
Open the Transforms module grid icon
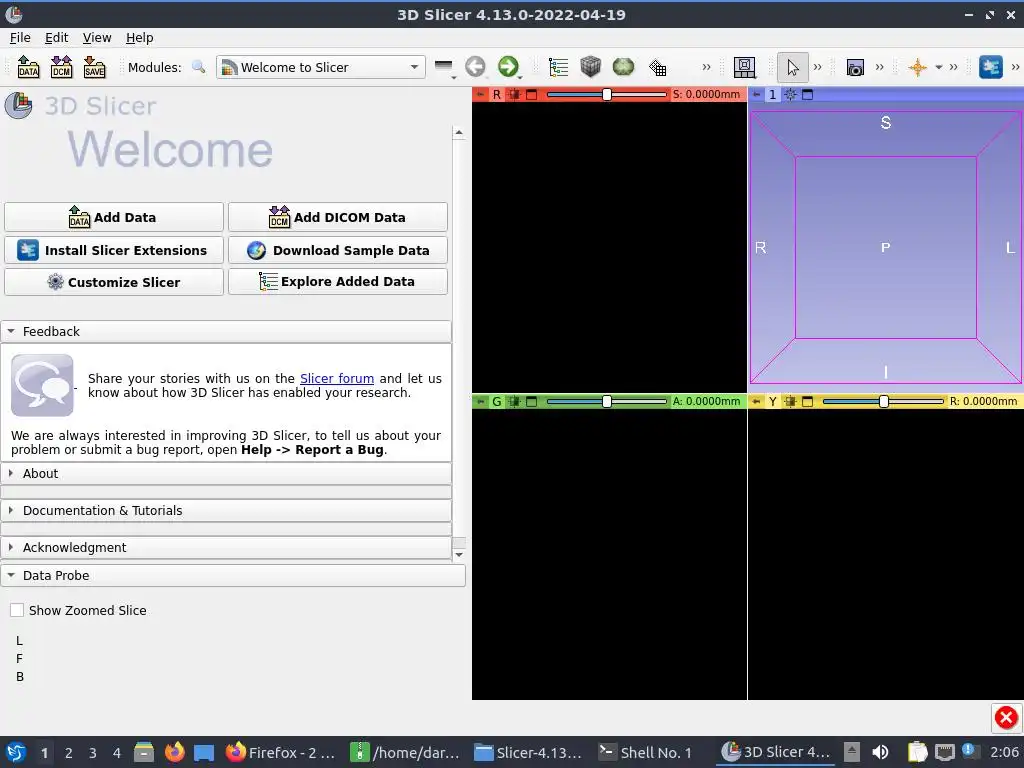[x=658, y=67]
